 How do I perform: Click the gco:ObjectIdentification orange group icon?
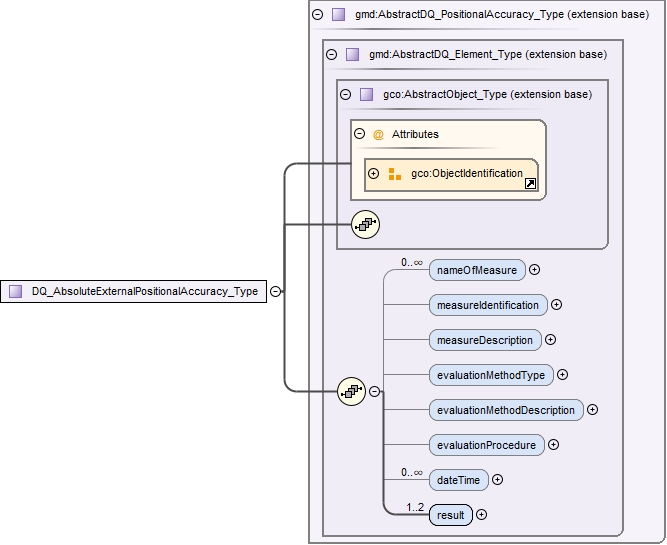(395, 174)
